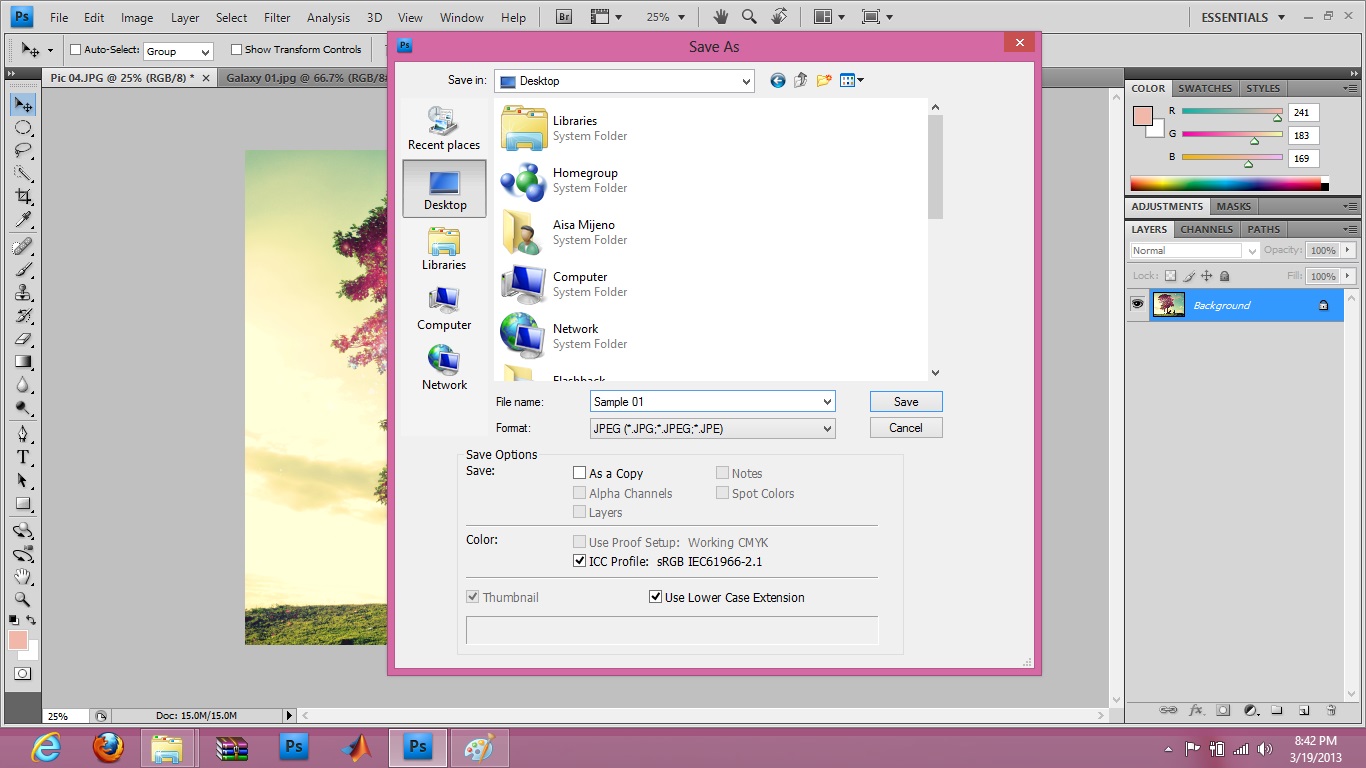Tick the Auto-Select checkbox
Image resolution: width=1366 pixels, height=768 pixels.
75,49
